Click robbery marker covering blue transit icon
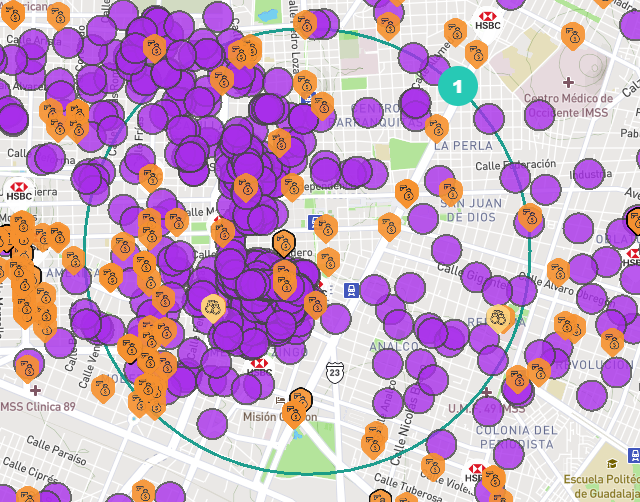The width and height of the screenshot is (640, 502). point(305,84)
